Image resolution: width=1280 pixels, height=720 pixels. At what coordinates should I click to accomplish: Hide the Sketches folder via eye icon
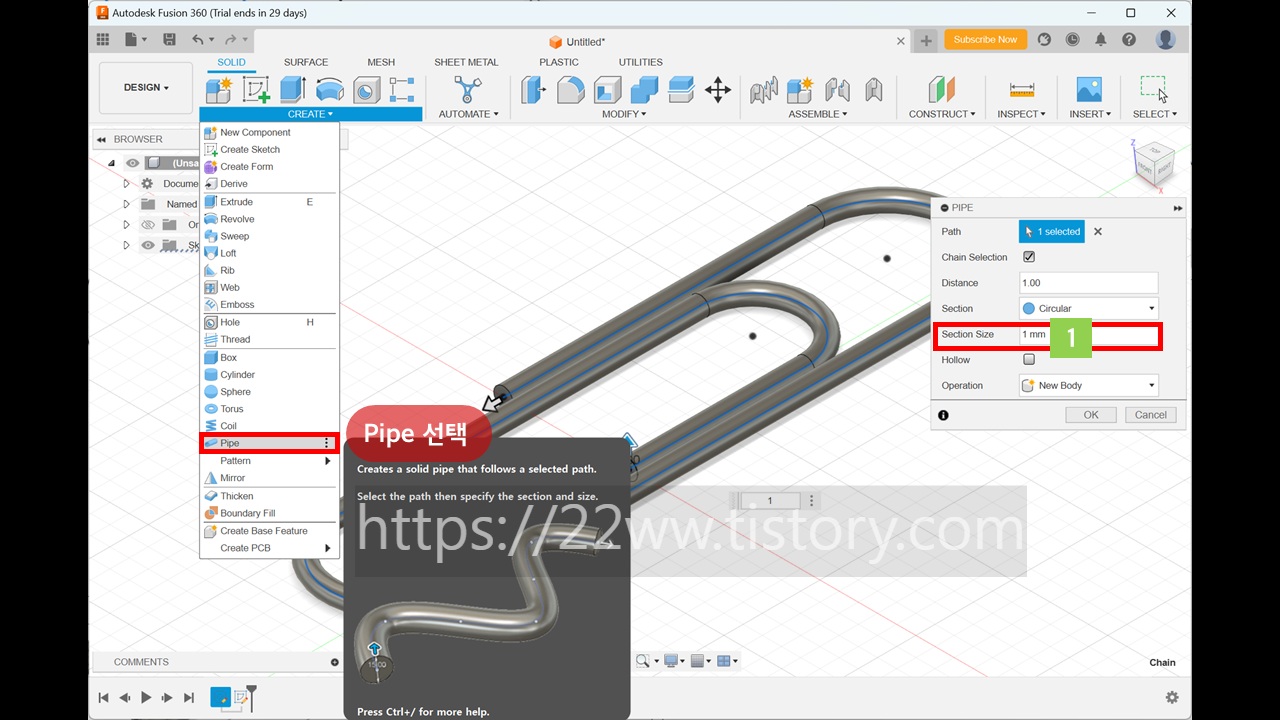(x=148, y=245)
